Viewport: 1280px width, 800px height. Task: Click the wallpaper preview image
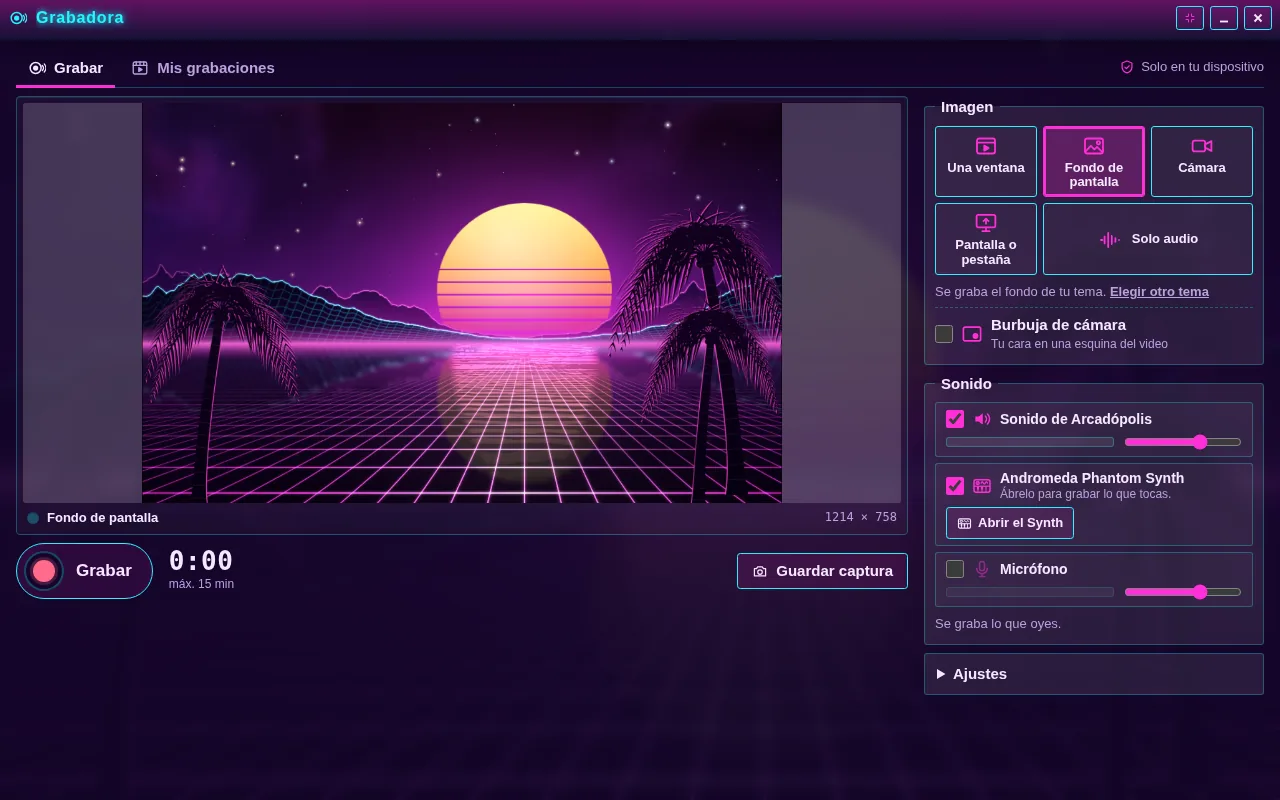click(462, 303)
